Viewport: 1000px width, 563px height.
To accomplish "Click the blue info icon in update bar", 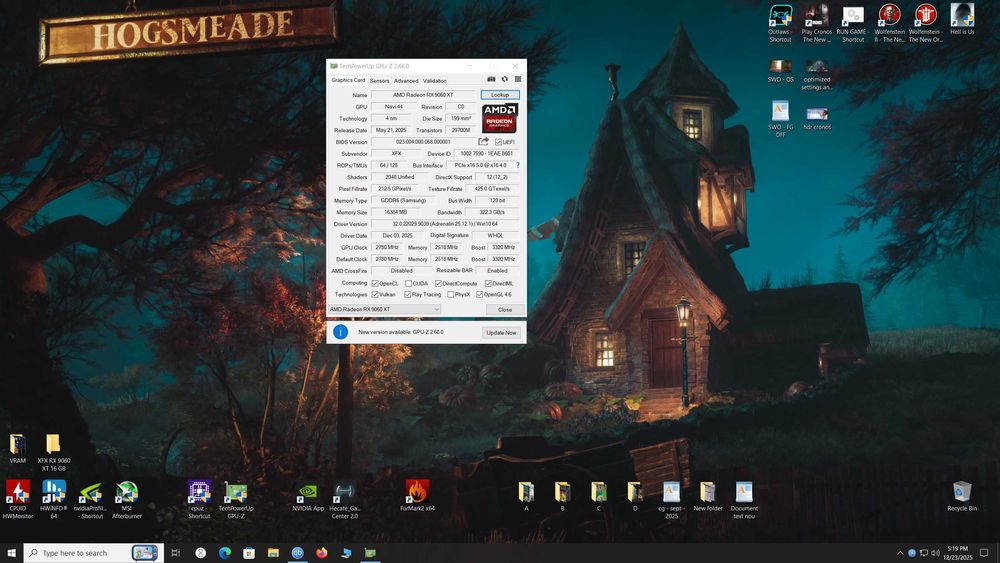I will tap(341, 332).
